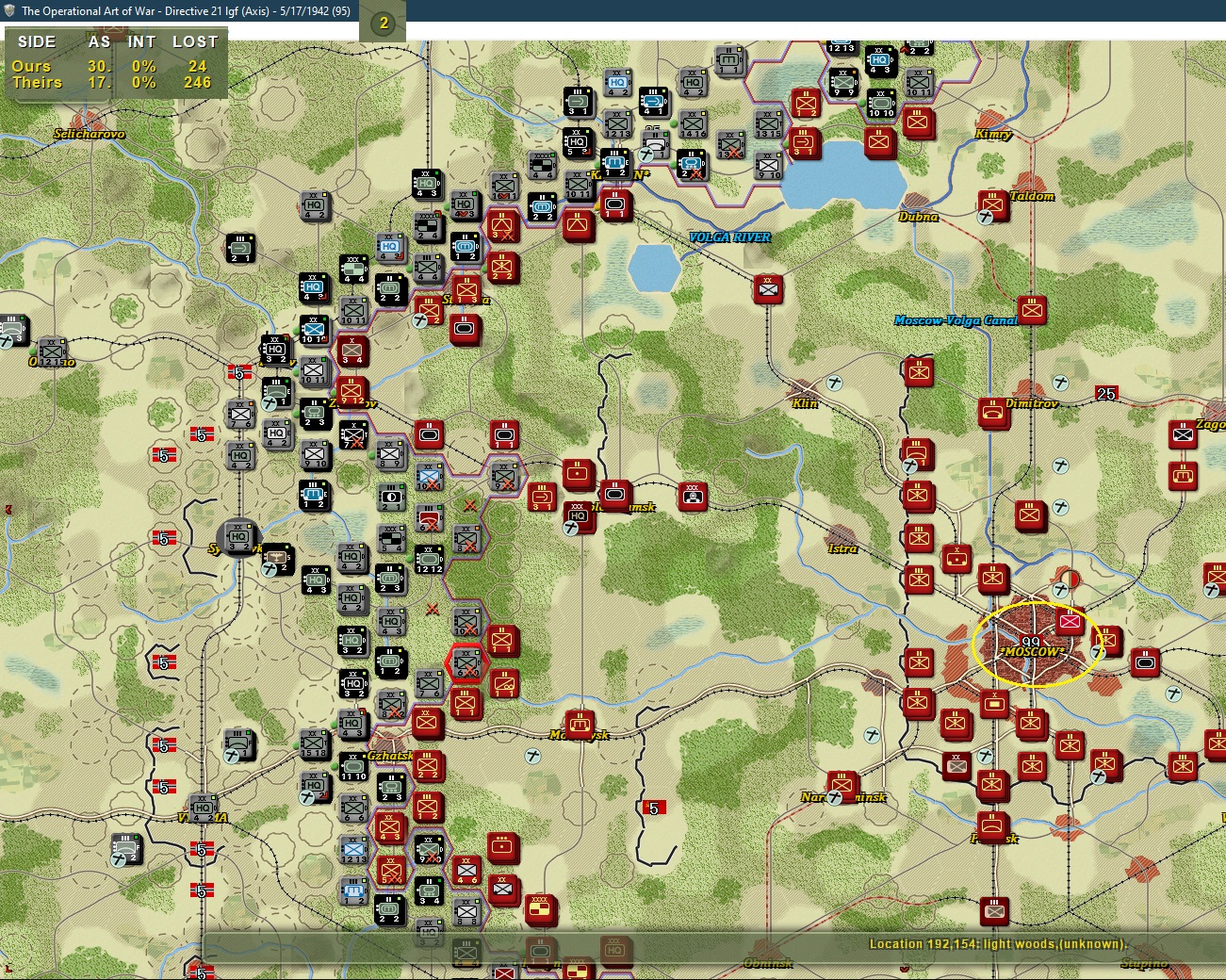The height and width of the screenshot is (980, 1226).
Task: Click the window title bar text
Action: tap(187, 11)
